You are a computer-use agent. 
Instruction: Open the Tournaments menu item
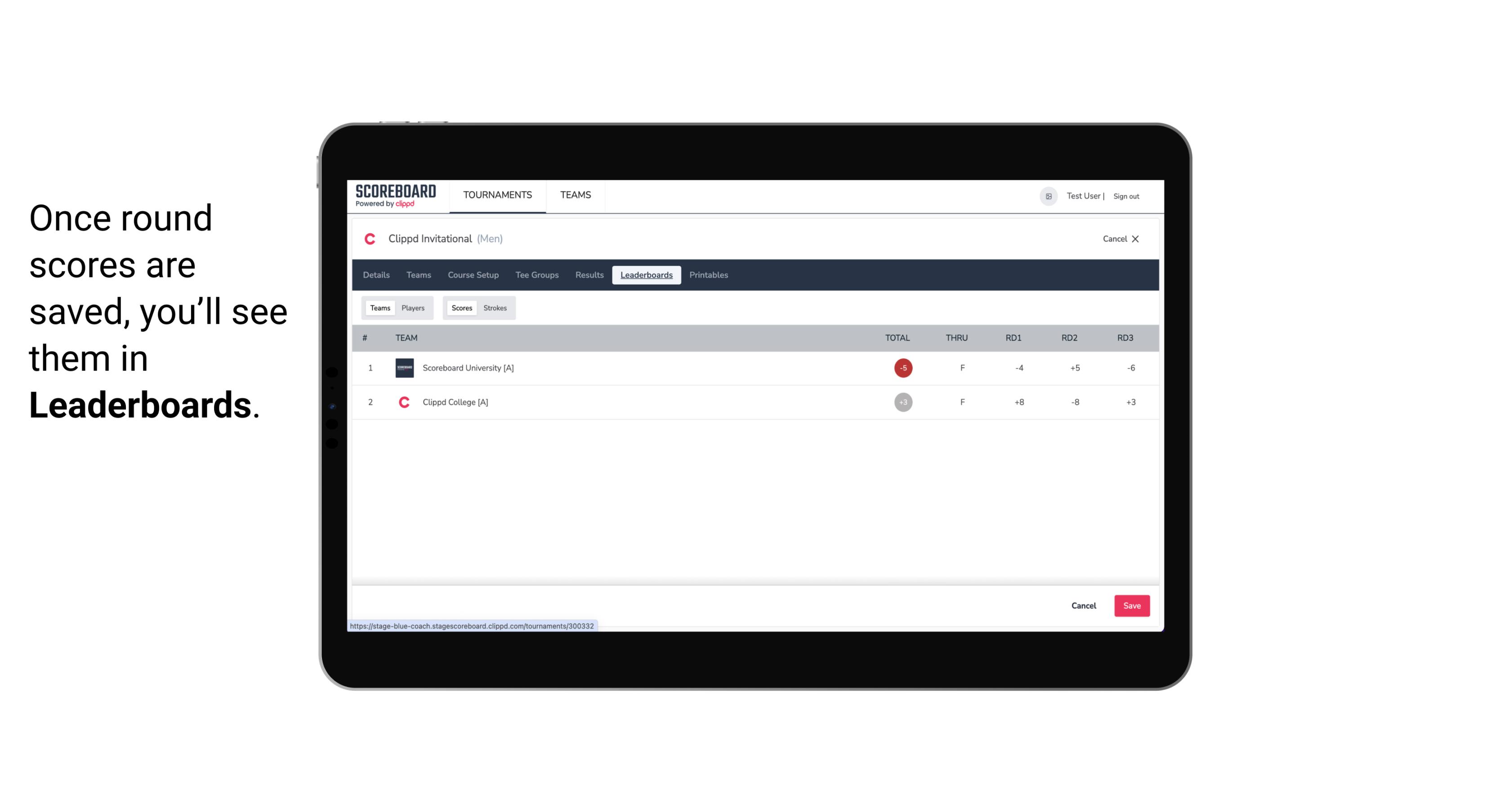(498, 195)
